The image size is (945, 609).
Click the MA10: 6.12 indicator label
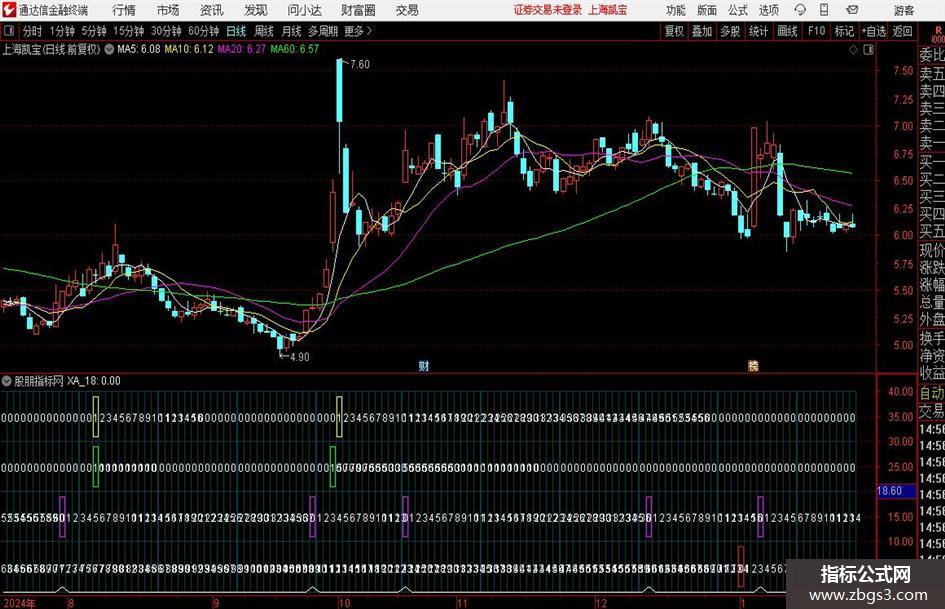(x=189, y=49)
